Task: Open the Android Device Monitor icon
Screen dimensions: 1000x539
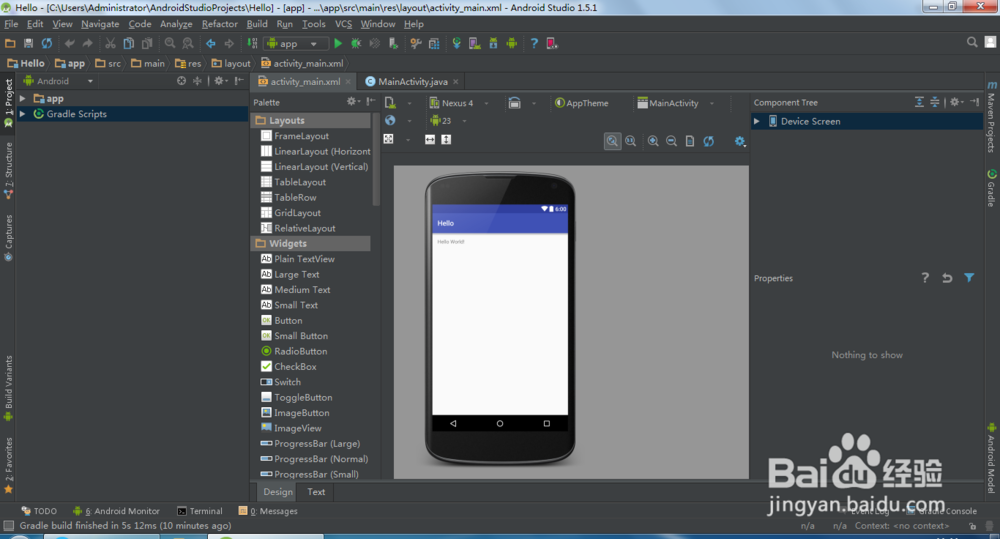Action: tap(511, 43)
